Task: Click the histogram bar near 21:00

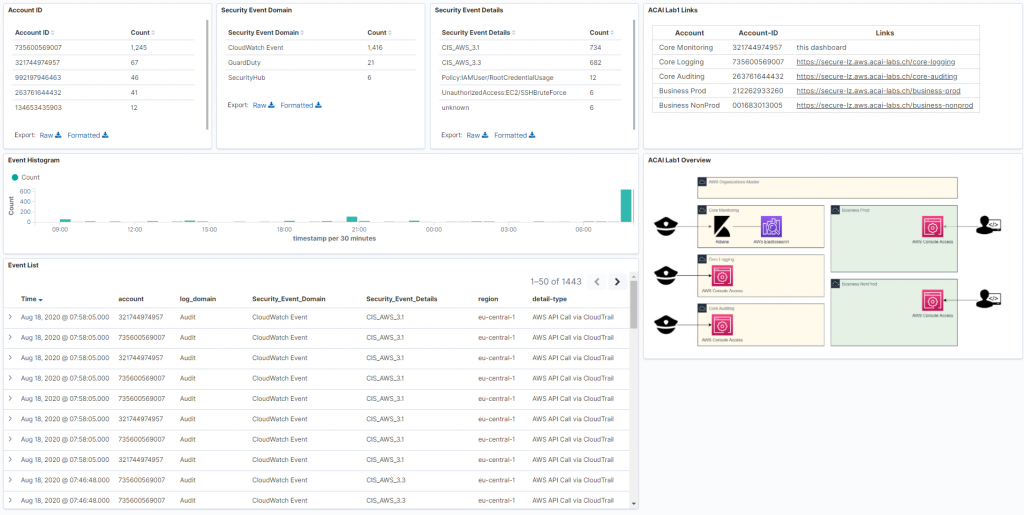Action: coord(352,219)
